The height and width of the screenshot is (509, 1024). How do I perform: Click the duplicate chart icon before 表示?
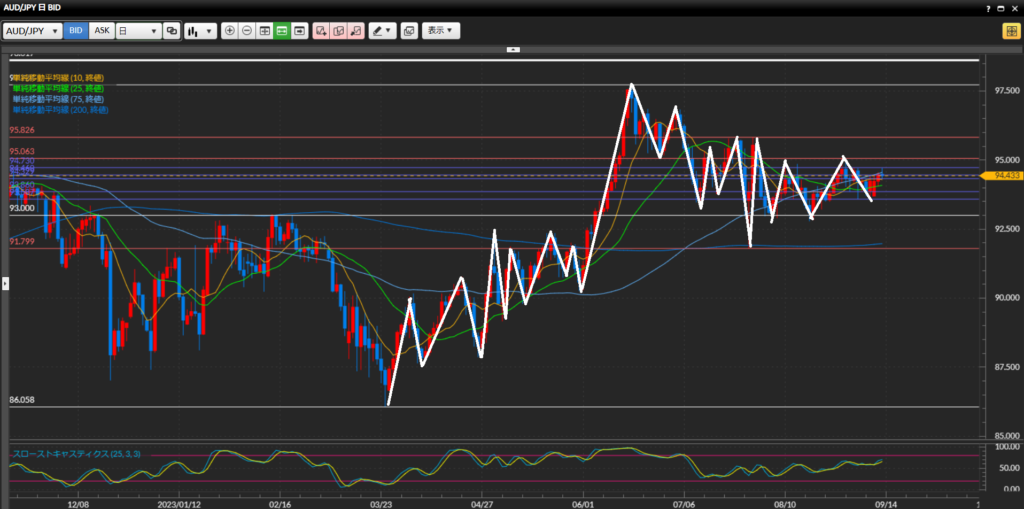click(x=408, y=31)
